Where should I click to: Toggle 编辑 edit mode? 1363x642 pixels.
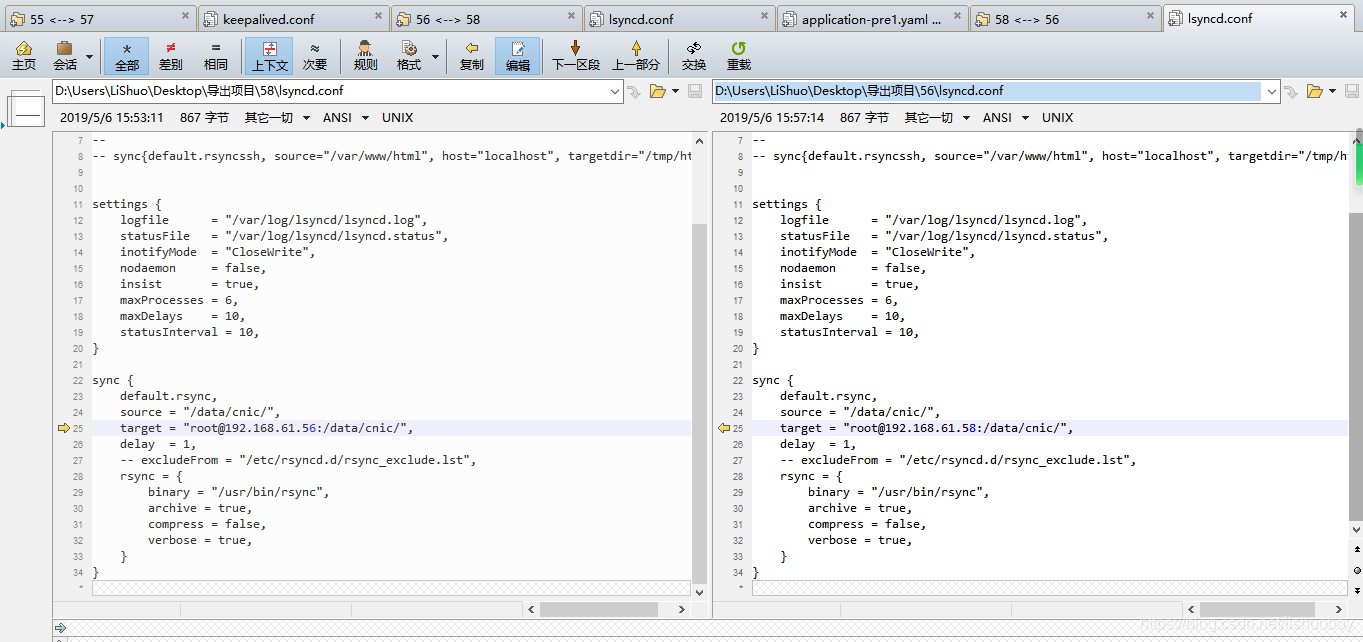point(518,56)
